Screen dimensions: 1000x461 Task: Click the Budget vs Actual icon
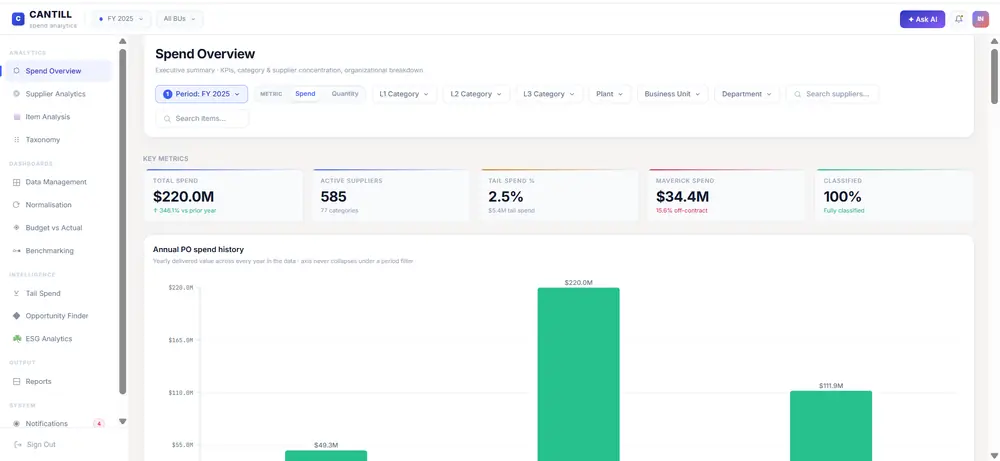coord(17,228)
